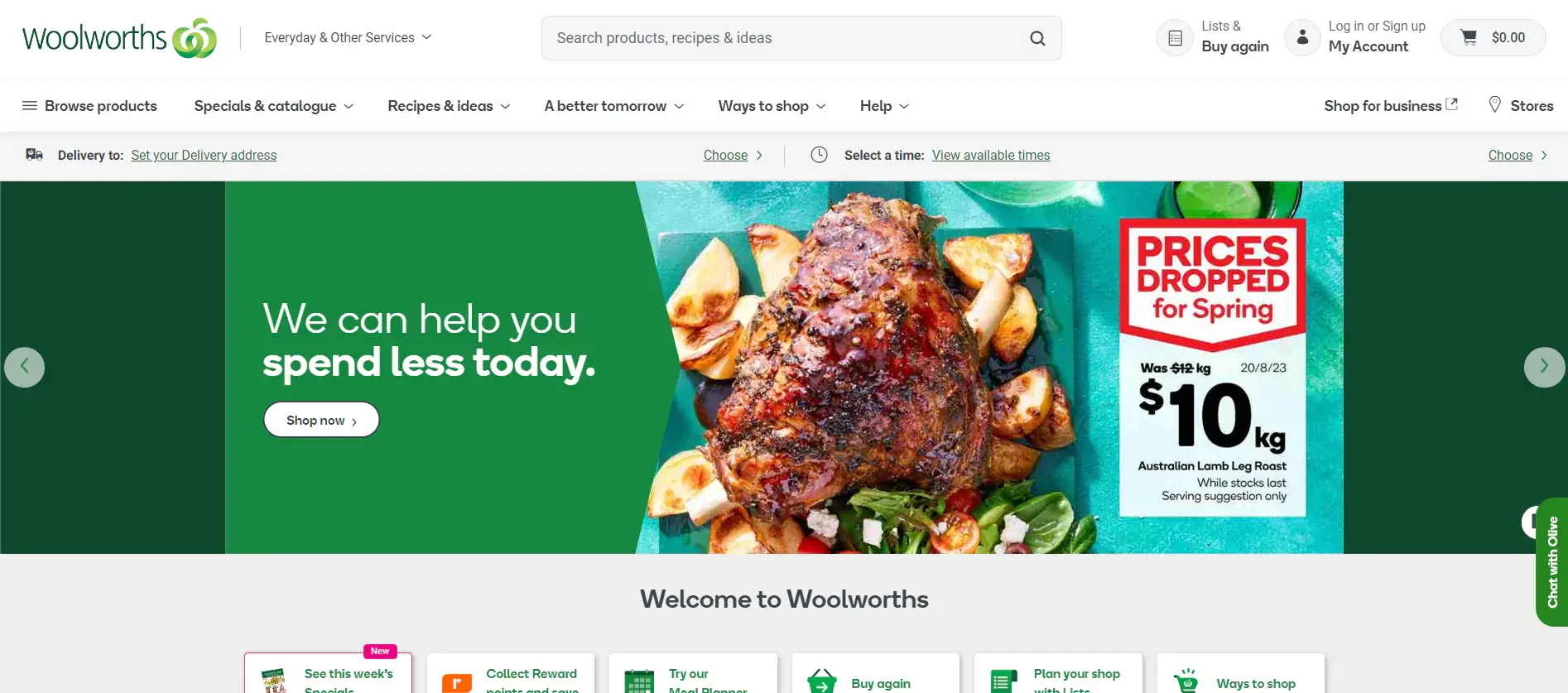The height and width of the screenshot is (693, 1568).
Task: Click the View available times link
Action: click(x=991, y=155)
